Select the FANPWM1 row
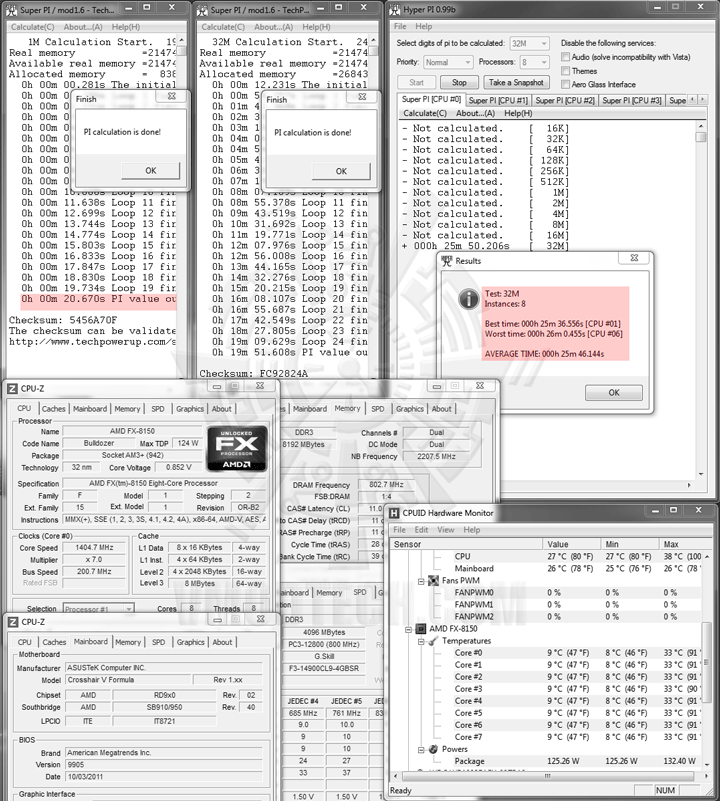720x801 pixels. [546, 604]
